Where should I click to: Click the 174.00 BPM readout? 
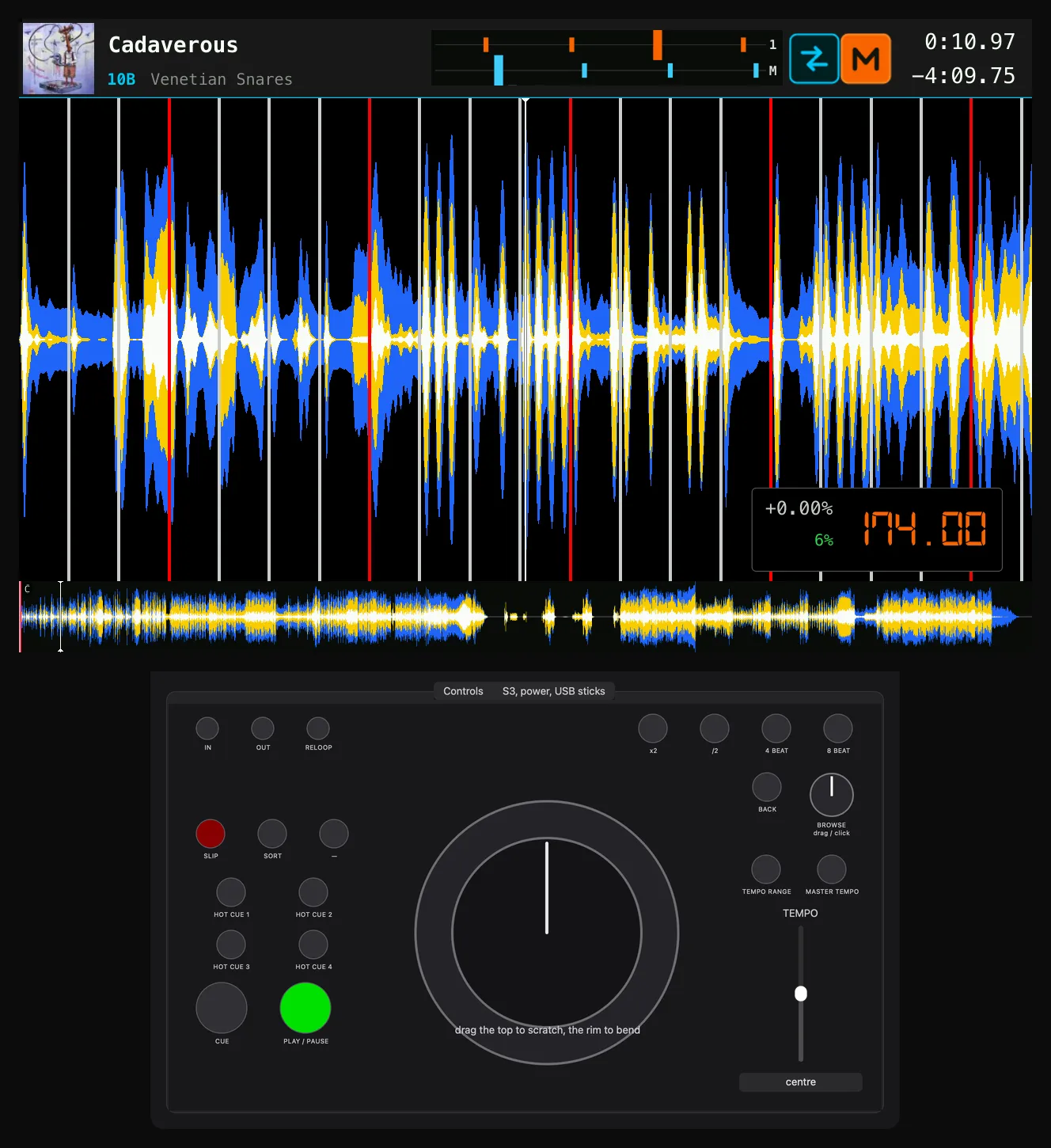pos(924,529)
